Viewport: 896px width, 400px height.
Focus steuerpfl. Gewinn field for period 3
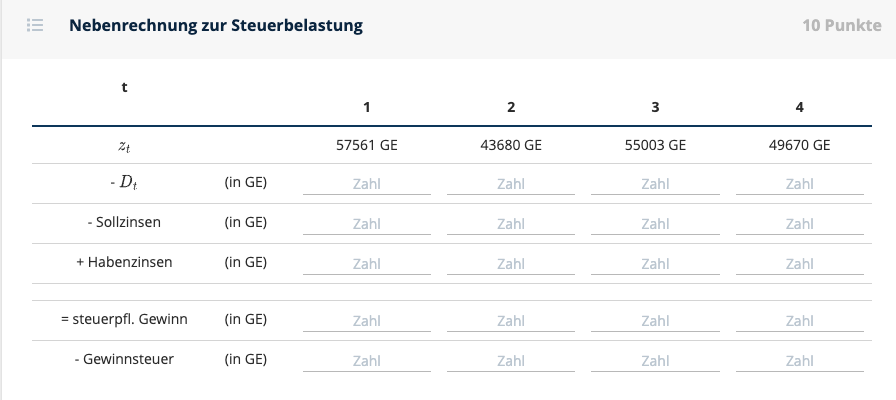click(x=655, y=321)
